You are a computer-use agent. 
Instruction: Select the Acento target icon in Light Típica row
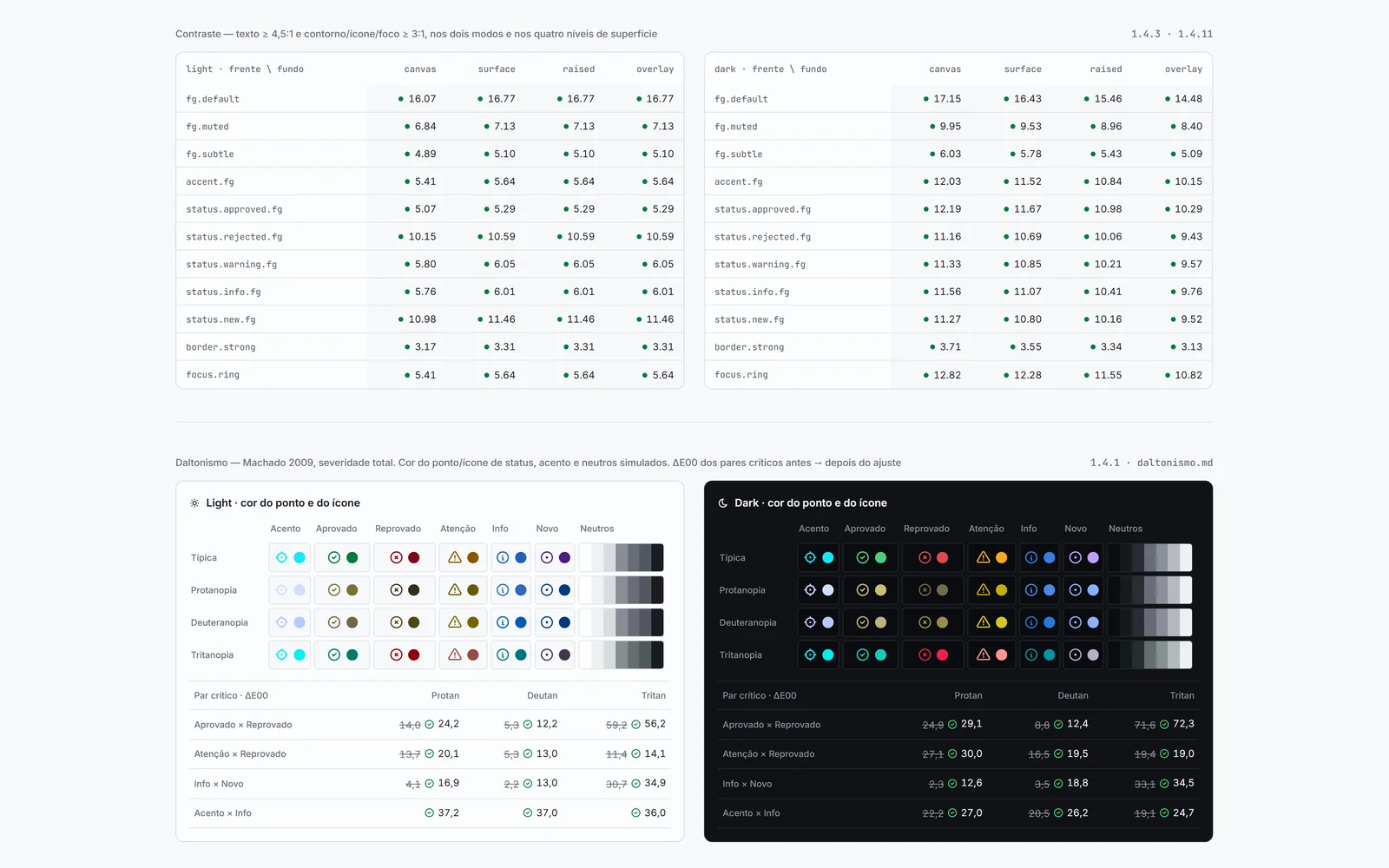pyautogui.click(x=281, y=557)
